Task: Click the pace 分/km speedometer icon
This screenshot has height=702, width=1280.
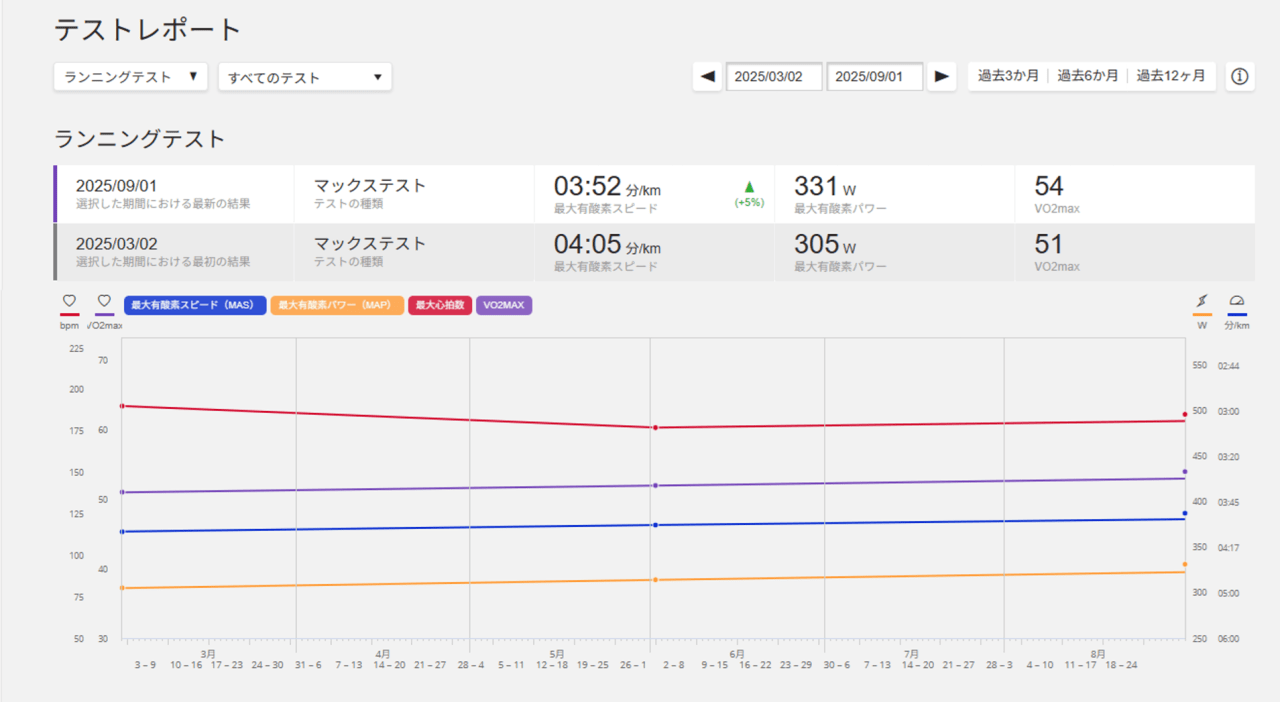Action: coord(1237,301)
